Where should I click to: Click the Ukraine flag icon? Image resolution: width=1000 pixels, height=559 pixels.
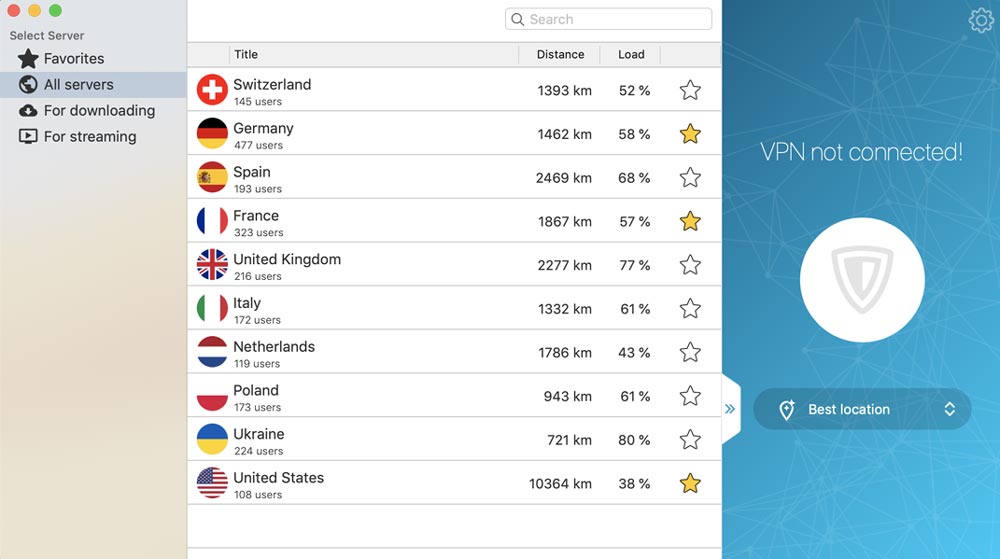pos(212,439)
